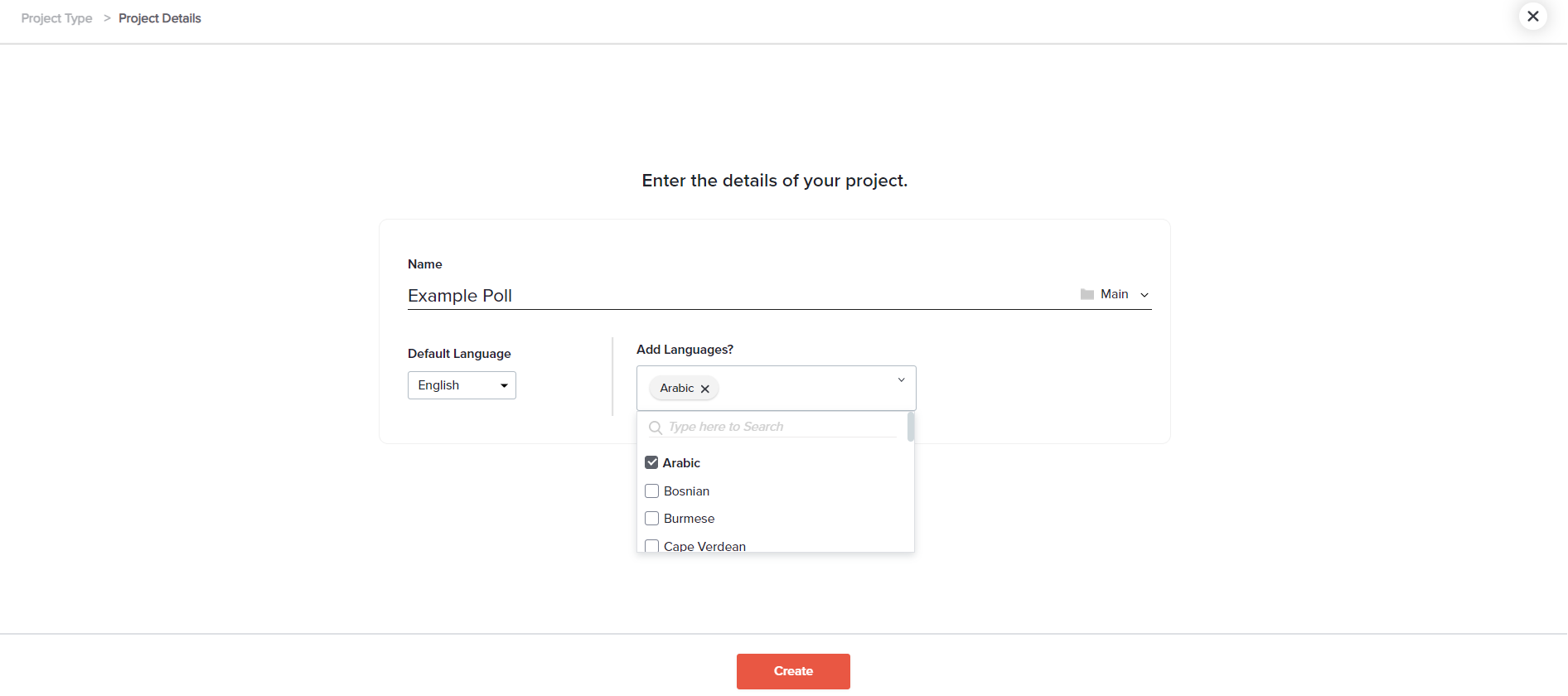Click the search magnifier icon
This screenshot has height=696, width=1568.
pos(656,428)
